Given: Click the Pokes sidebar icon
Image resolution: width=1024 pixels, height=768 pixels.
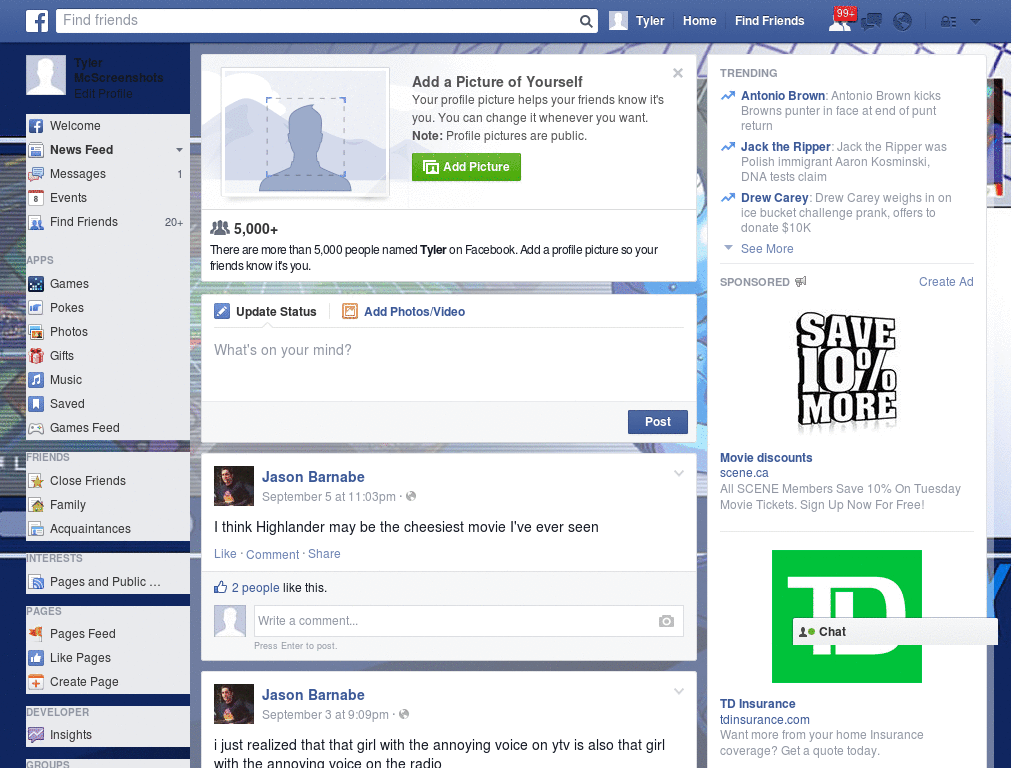Looking at the screenshot, I should (x=36, y=308).
